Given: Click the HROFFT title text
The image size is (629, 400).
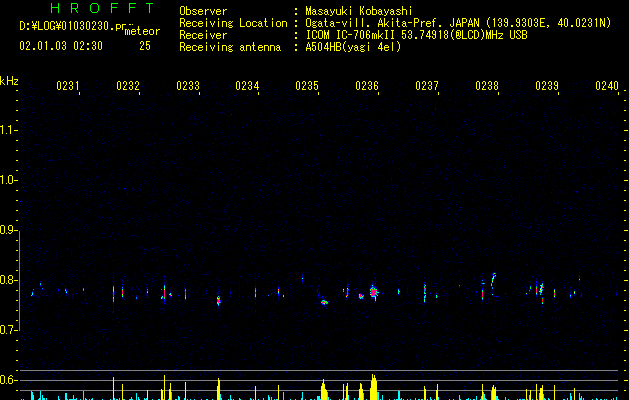Looking at the screenshot, I should tap(103, 8).
